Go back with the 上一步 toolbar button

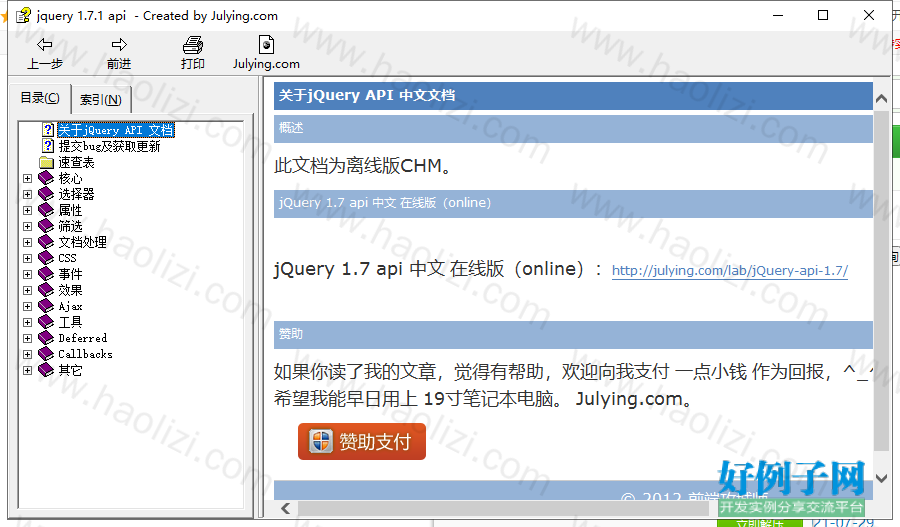(45, 53)
